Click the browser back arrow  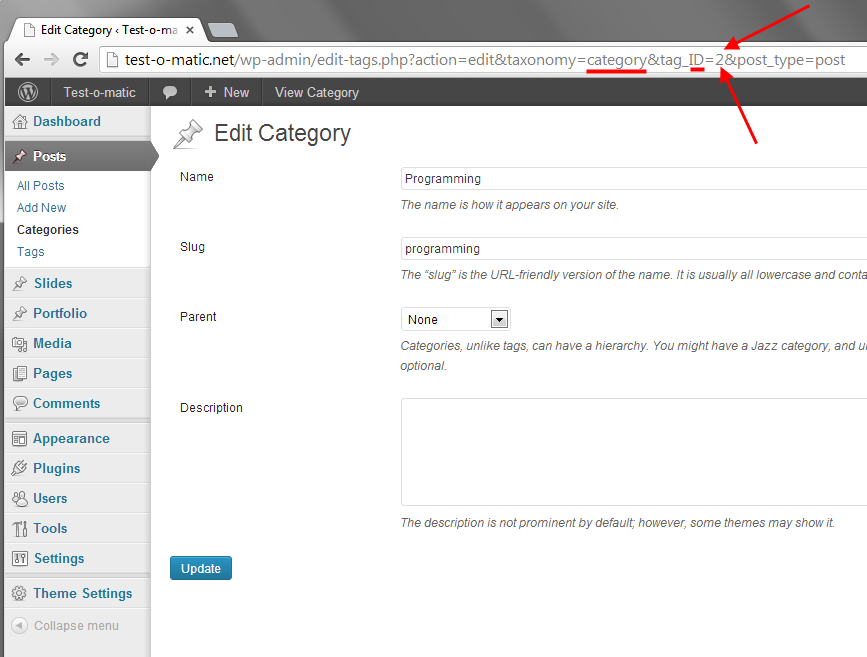pyautogui.click(x=22, y=60)
